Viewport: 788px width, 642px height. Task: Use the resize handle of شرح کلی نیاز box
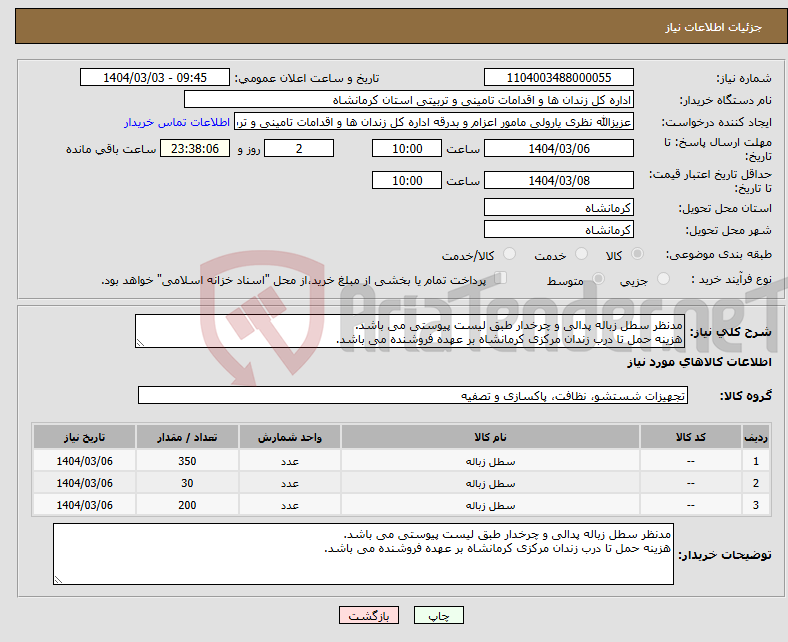[x=140, y=343]
